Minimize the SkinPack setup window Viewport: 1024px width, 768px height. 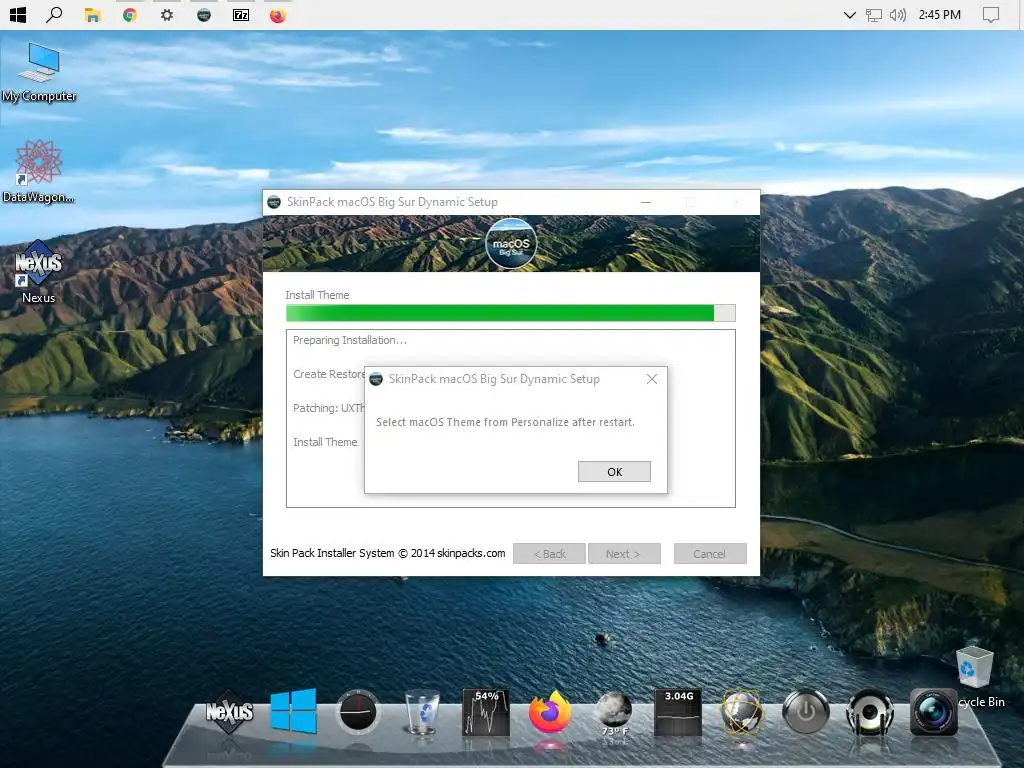pos(646,202)
